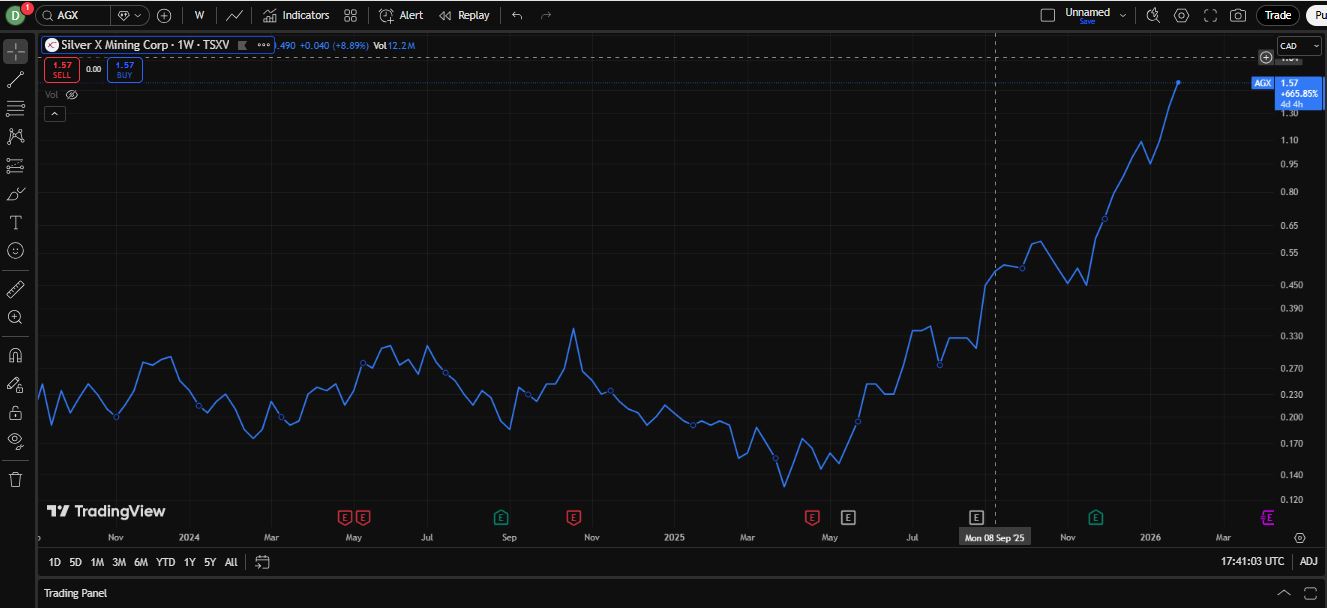1327x608 pixels.
Task: Select the trend line drawing tool
Action: click(15, 80)
